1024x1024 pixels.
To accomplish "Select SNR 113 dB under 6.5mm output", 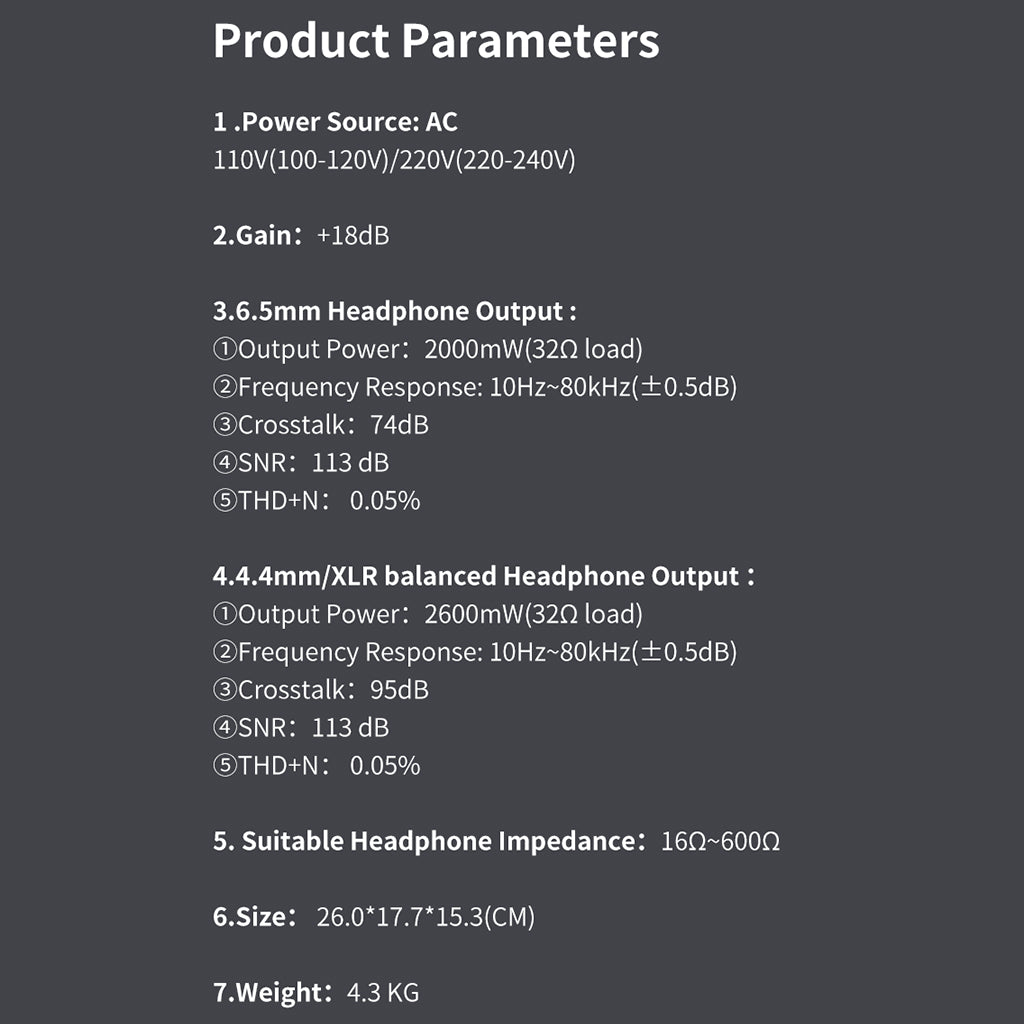I will pyautogui.click(x=300, y=463).
